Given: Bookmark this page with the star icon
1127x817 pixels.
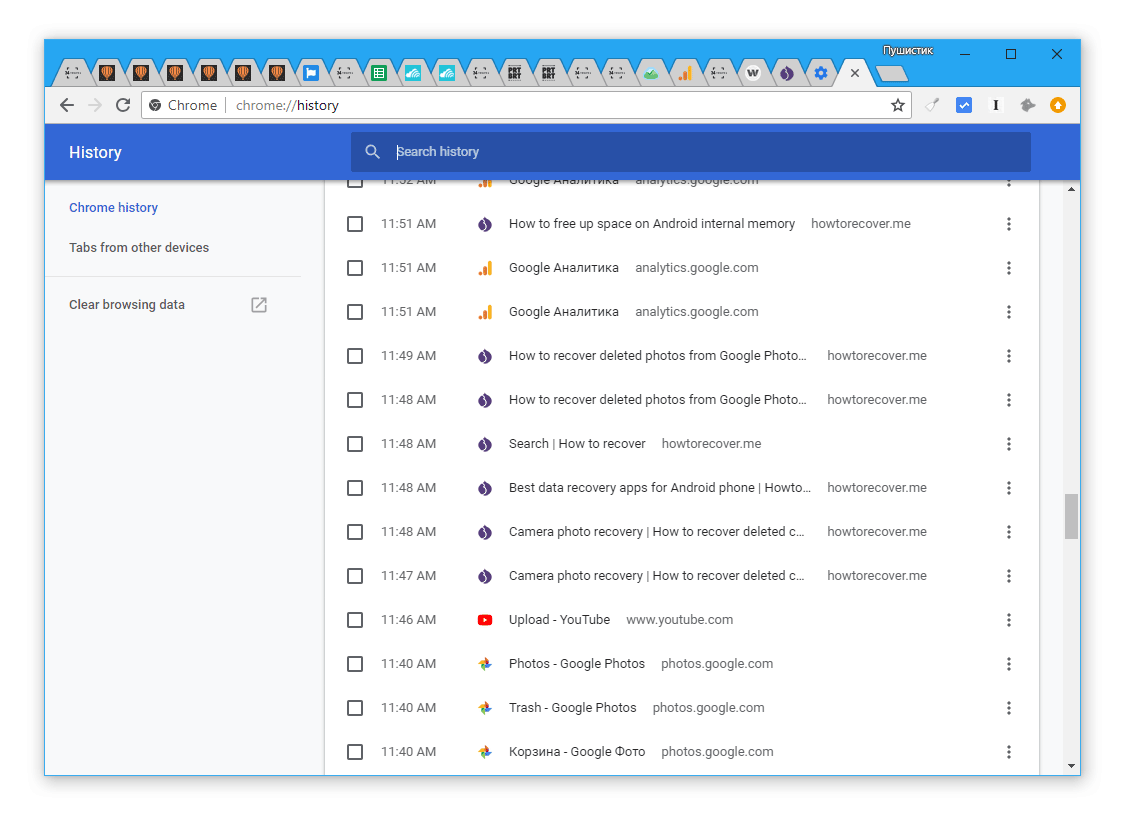Looking at the screenshot, I should (898, 106).
